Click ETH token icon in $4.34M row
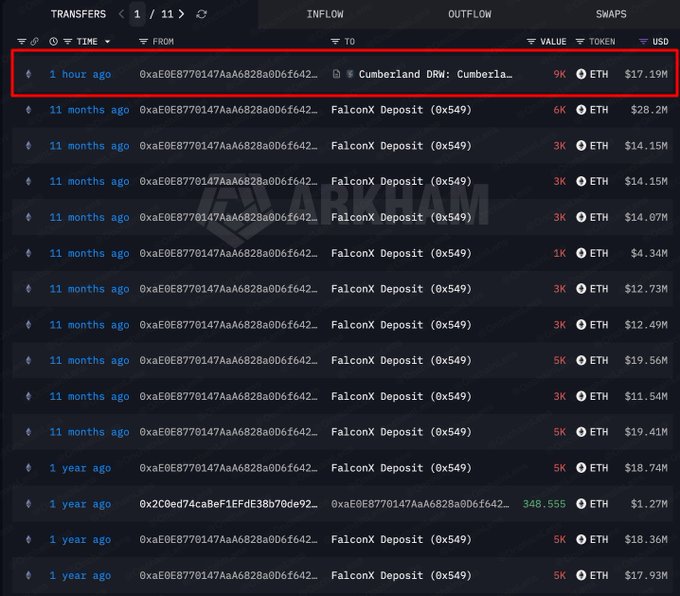The image size is (680, 596). pyautogui.click(x=581, y=253)
